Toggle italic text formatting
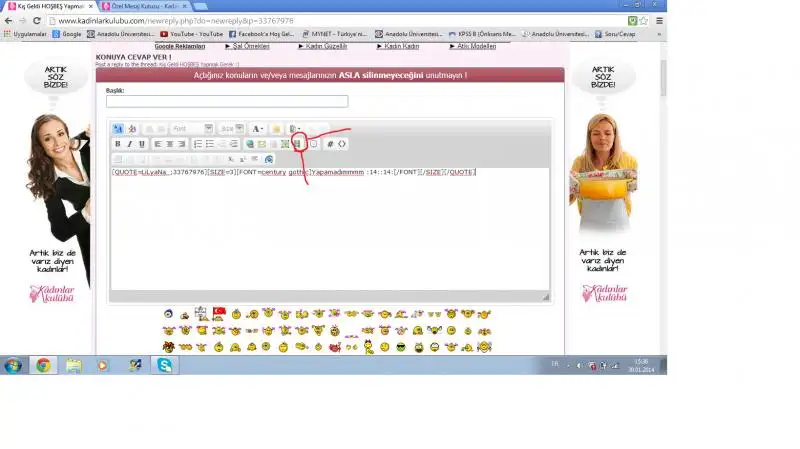This screenshot has width=800, height=449. point(130,144)
